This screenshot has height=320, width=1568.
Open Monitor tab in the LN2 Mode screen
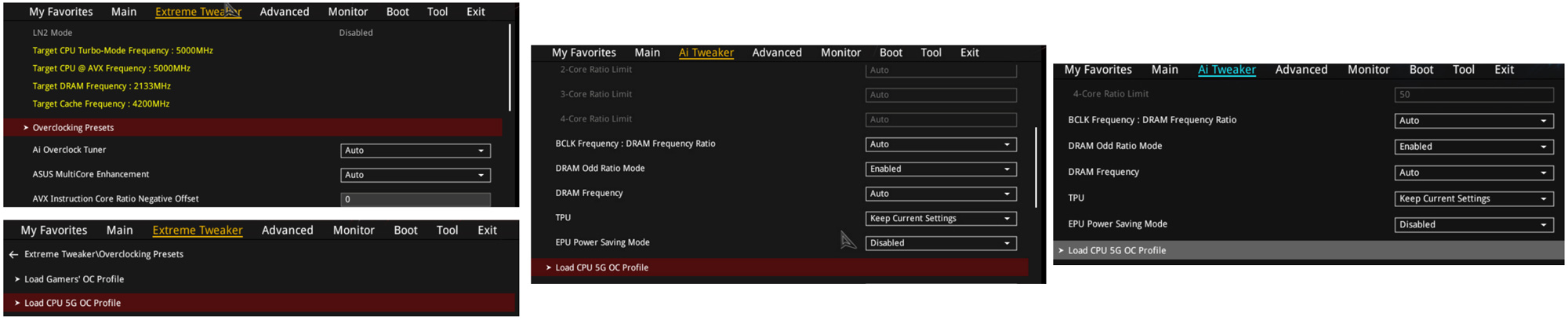point(348,12)
